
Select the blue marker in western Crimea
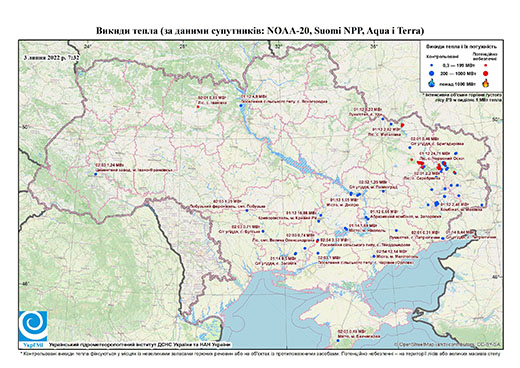tap(338, 340)
